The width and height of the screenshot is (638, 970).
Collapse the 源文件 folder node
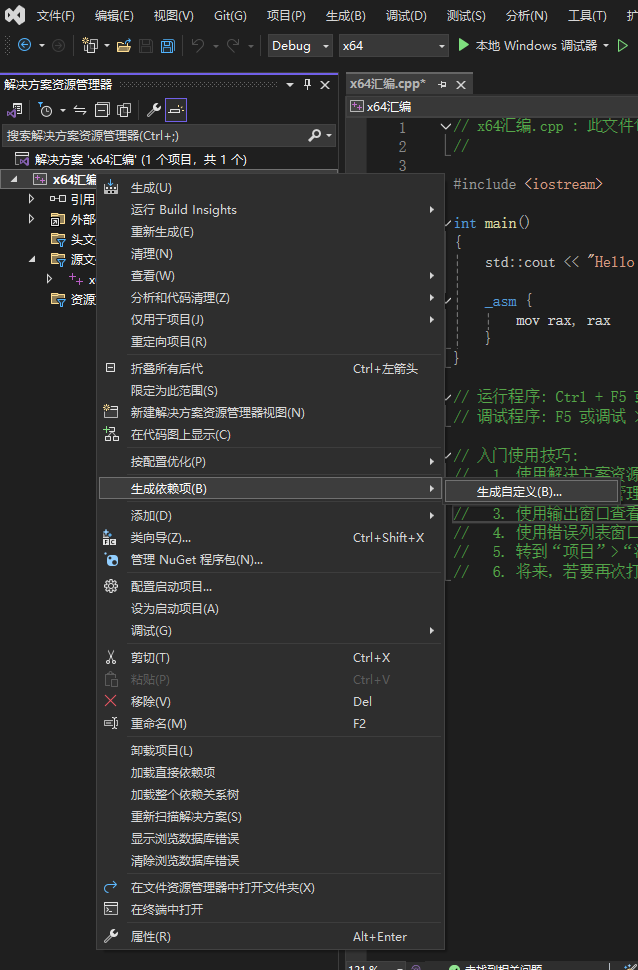point(32,259)
